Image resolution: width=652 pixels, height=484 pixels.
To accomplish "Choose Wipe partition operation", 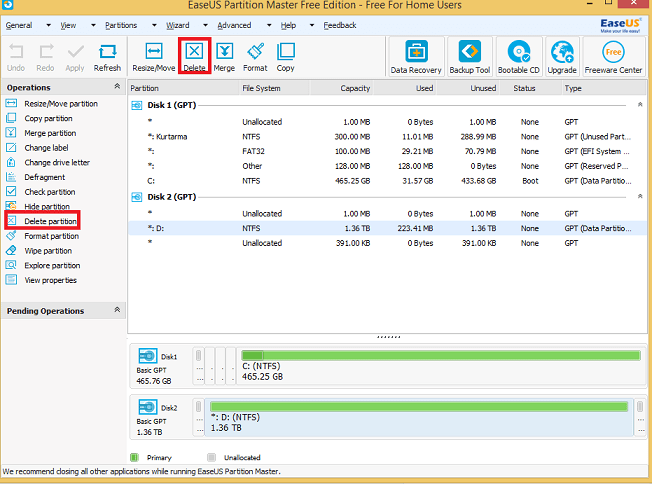I will [x=39, y=251].
